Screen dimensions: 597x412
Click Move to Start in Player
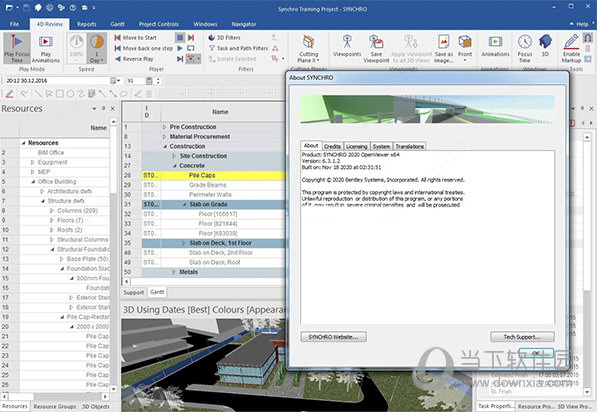pyautogui.click(x=136, y=38)
